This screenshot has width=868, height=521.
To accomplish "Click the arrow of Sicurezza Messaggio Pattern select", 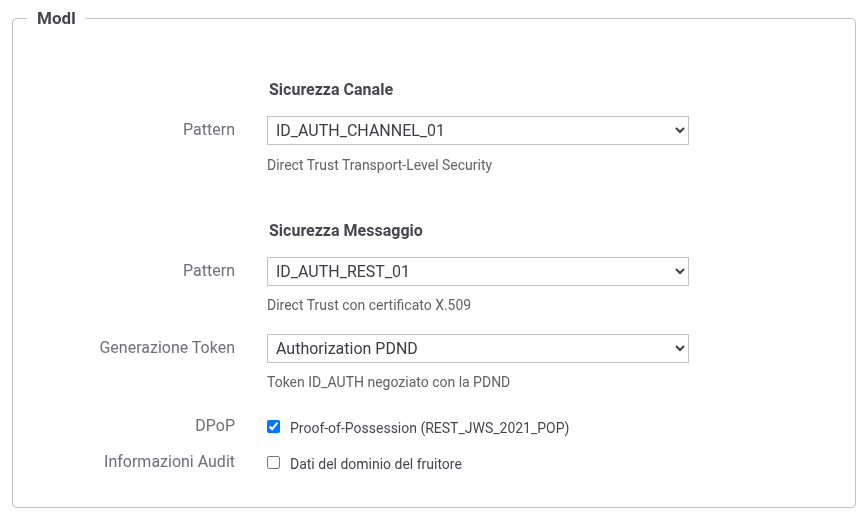I will click(679, 271).
